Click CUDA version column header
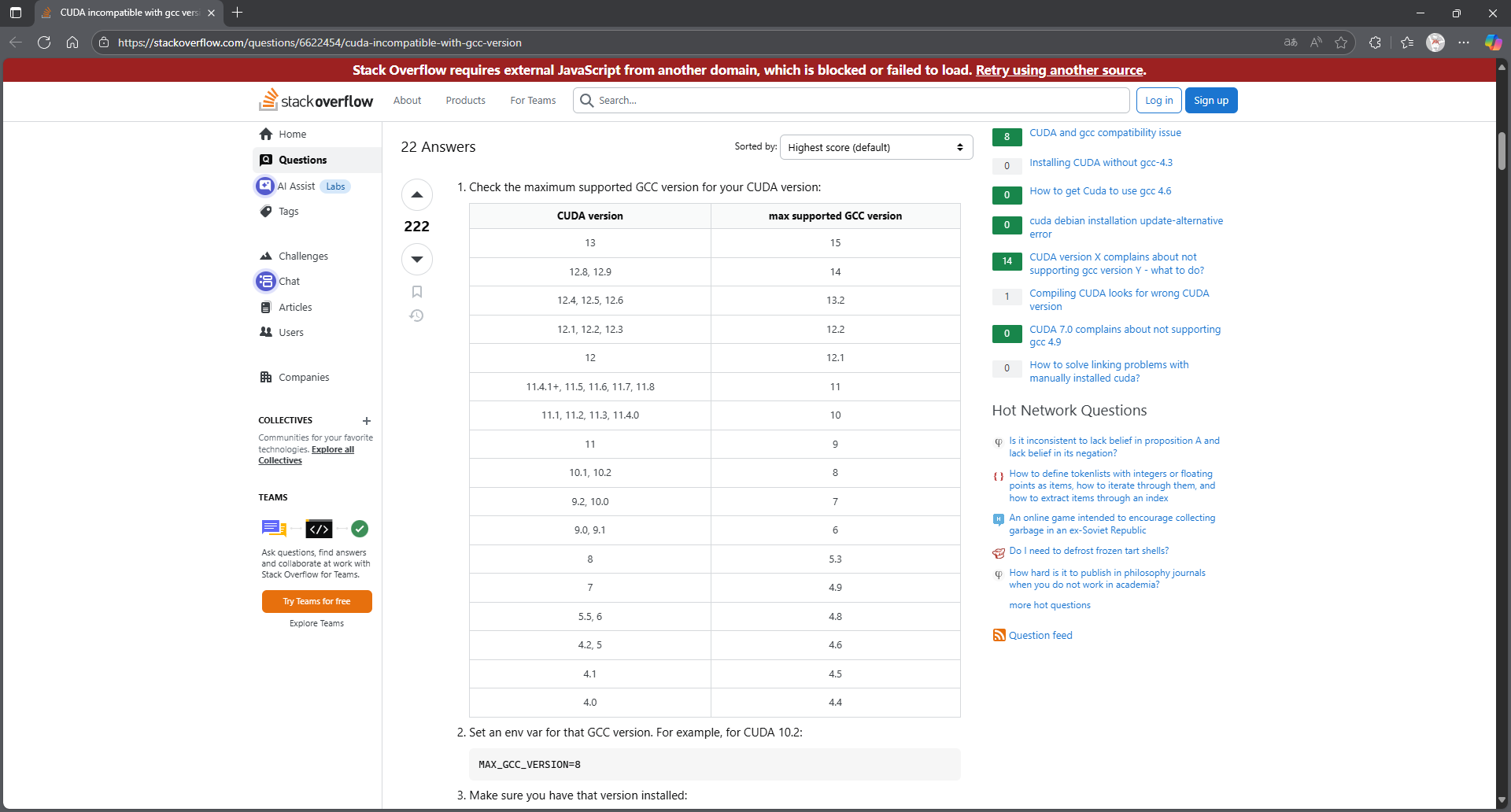This screenshot has height=812, width=1511. [590, 216]
